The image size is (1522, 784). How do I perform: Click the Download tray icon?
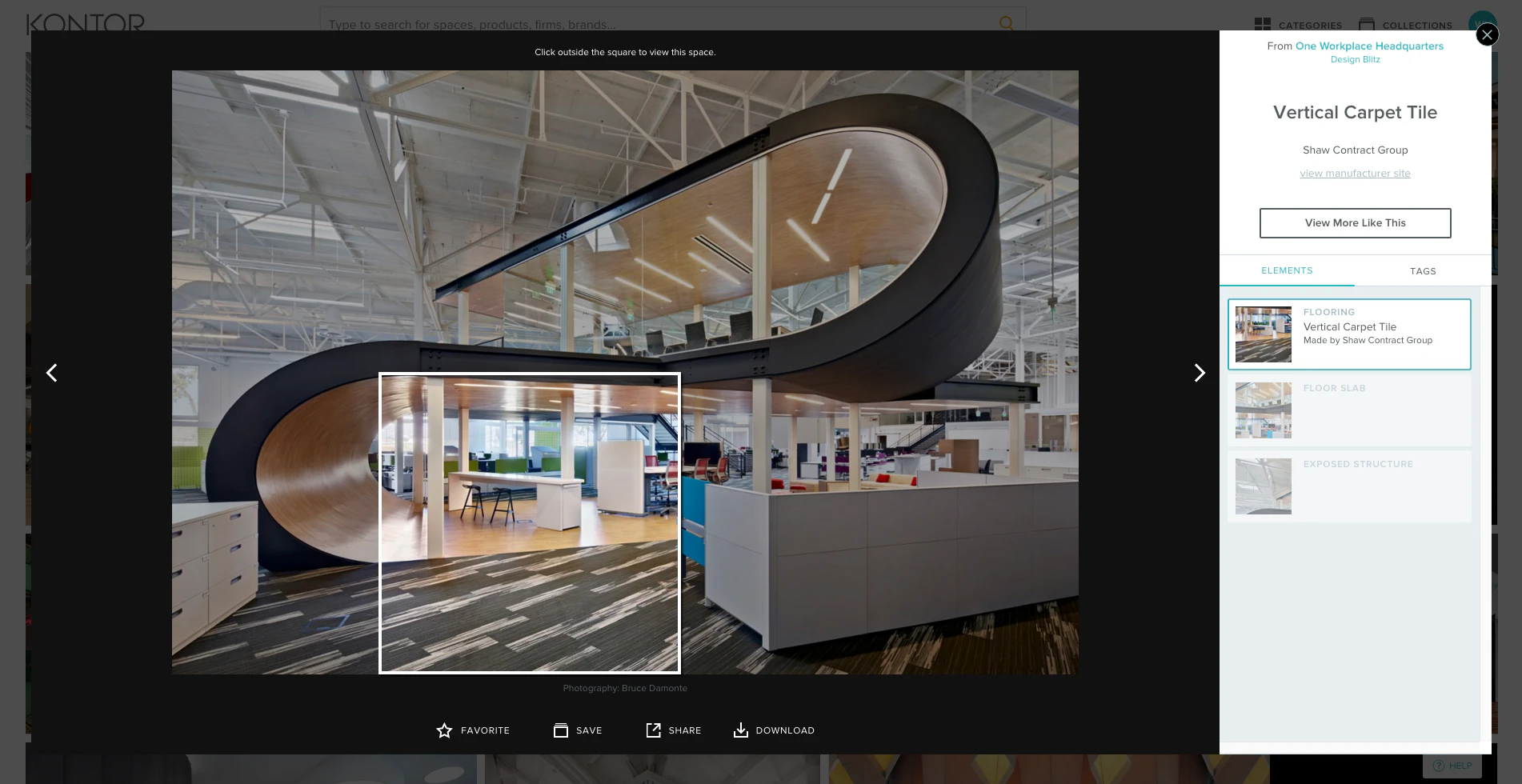pos(741,730)
